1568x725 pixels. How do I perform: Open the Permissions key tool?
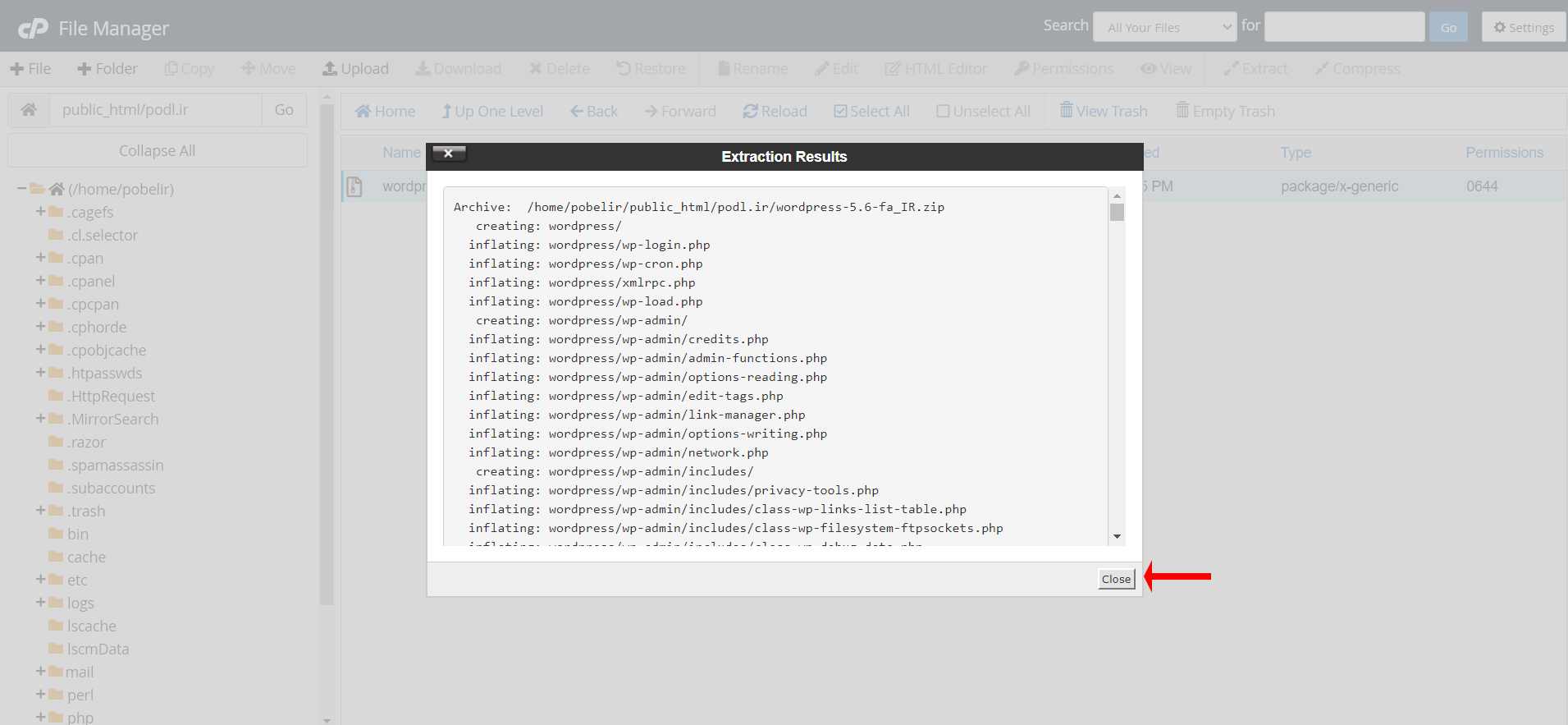[x=1064, y=69]
